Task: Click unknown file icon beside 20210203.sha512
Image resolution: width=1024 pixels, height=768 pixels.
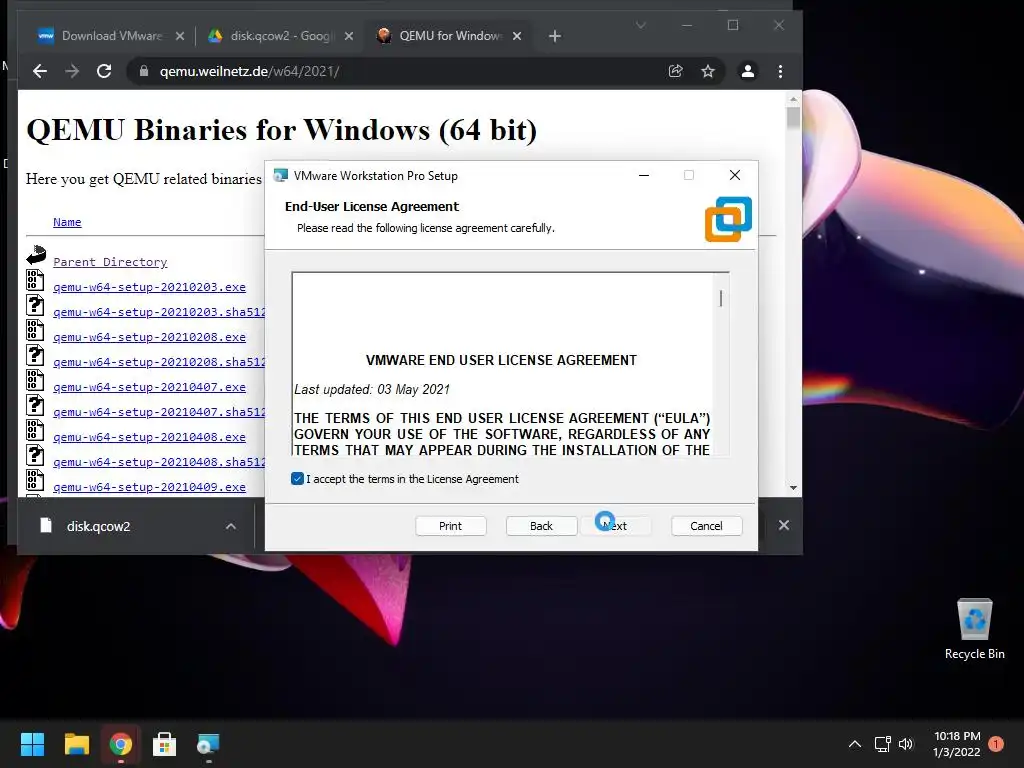Action: pyautogui.click(x=35, y=305)
